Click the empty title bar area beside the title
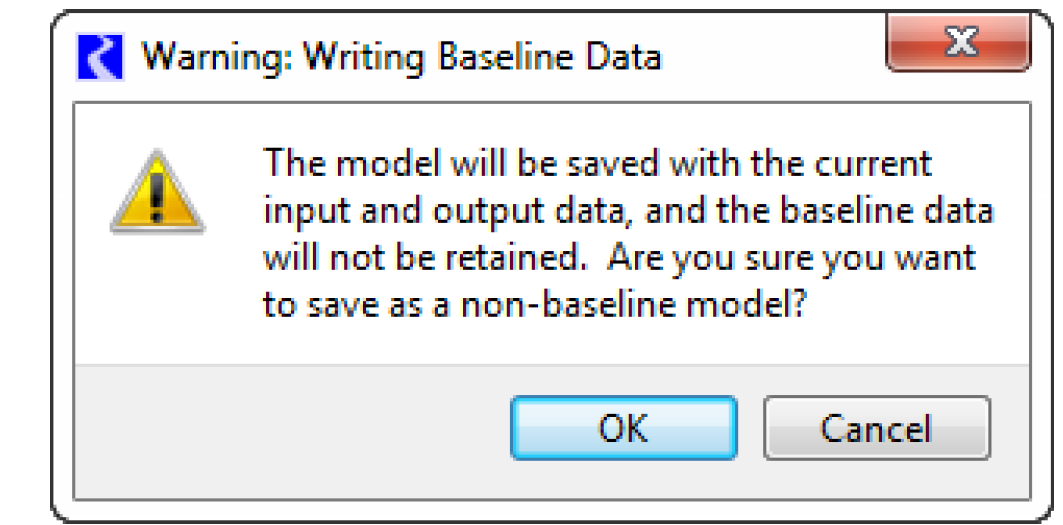1063x525 pixels. [770, 56]
